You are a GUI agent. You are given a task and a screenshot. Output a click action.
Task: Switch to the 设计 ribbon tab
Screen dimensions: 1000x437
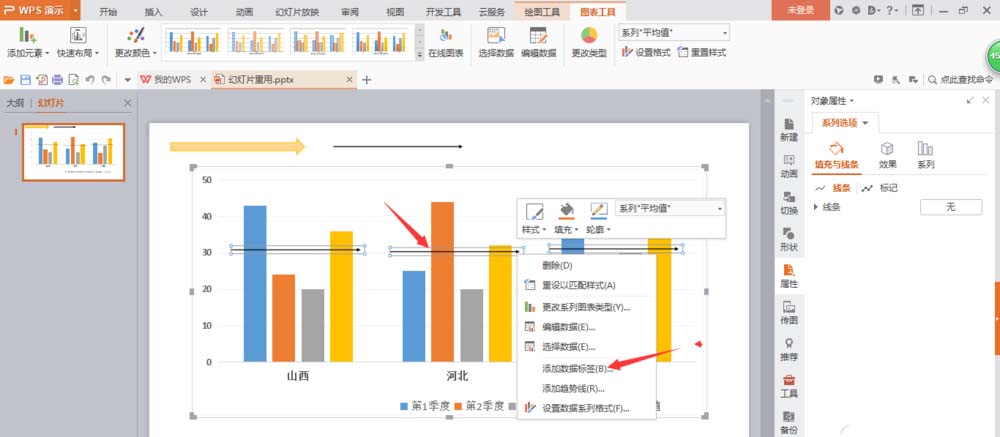pos(199,11)
